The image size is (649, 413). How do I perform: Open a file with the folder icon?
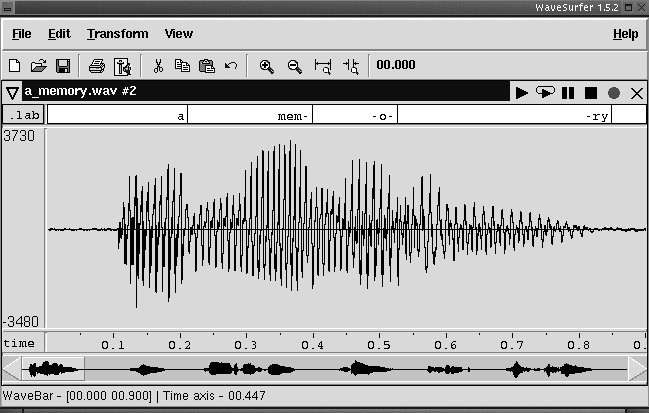39,66
